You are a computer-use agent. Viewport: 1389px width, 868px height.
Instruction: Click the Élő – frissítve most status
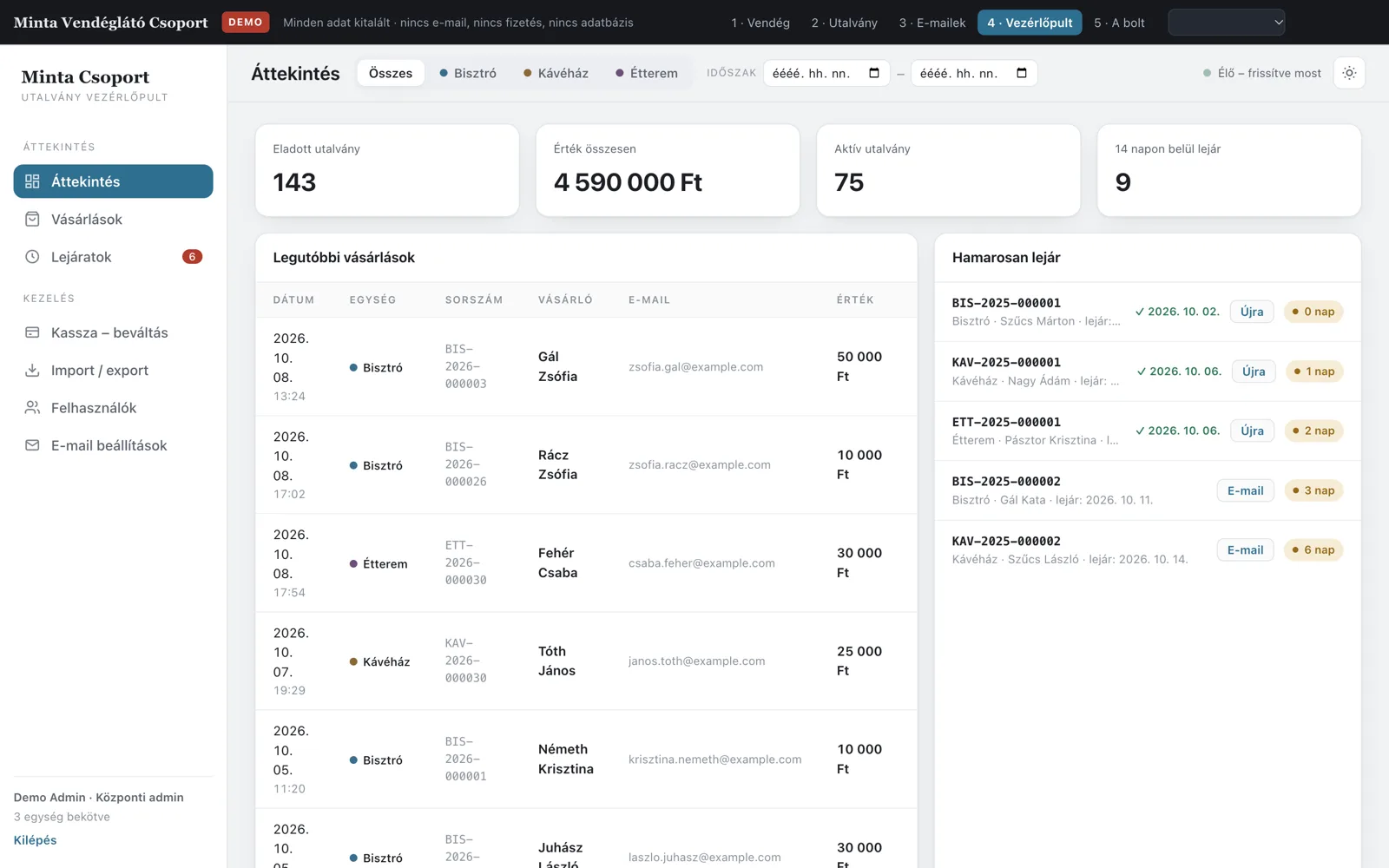click(1262, 73)
